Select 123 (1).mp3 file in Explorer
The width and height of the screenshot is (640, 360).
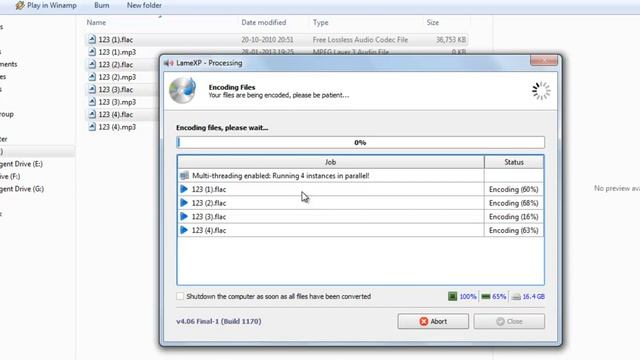point(117,52)
